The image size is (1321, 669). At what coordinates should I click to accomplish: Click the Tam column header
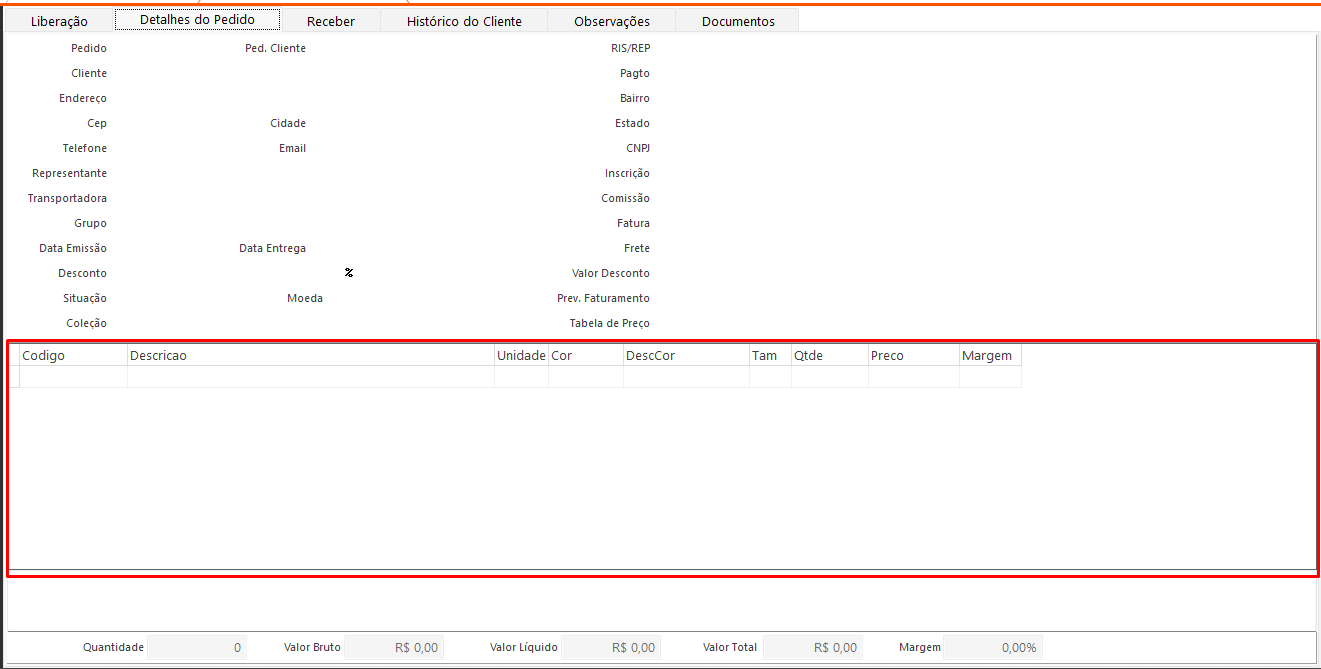769,355
